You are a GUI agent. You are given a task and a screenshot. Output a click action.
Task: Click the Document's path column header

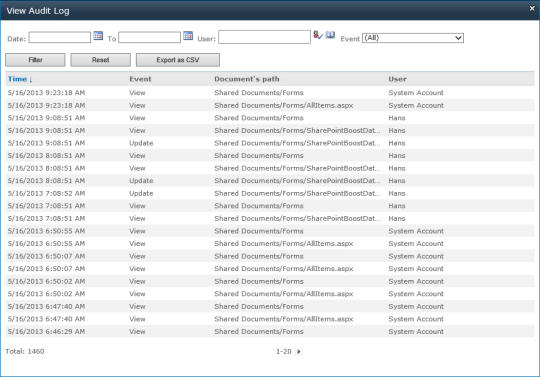[x=247, y=79]
